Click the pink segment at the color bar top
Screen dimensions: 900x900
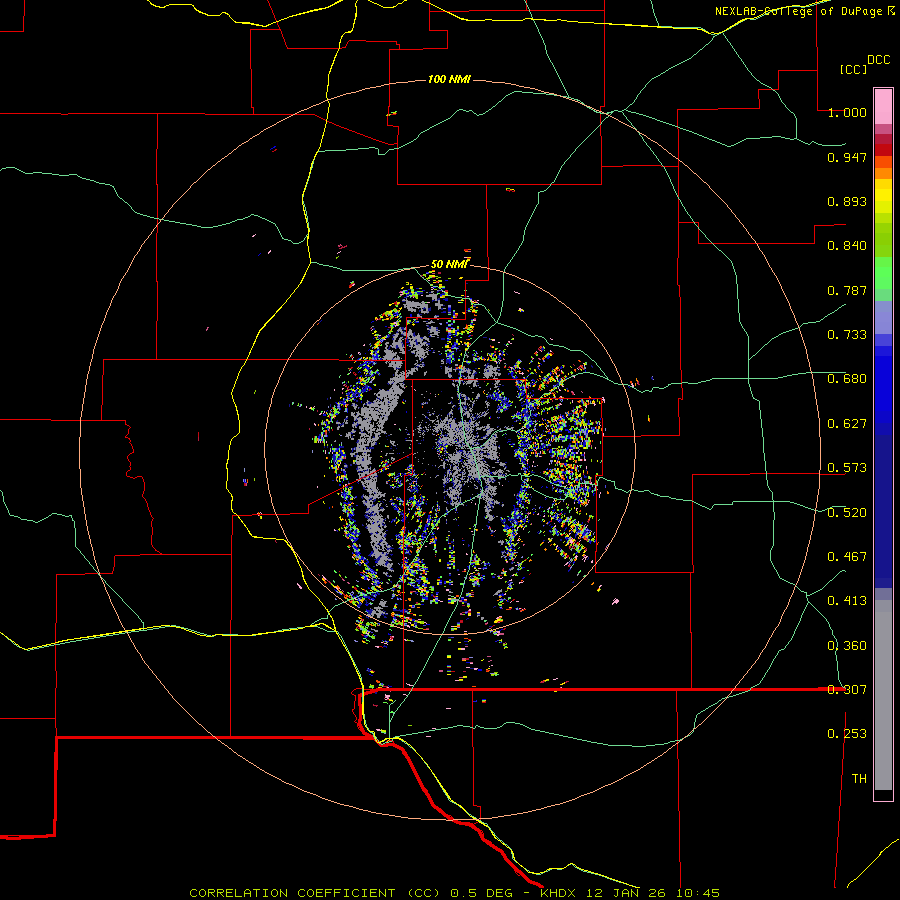883,107
